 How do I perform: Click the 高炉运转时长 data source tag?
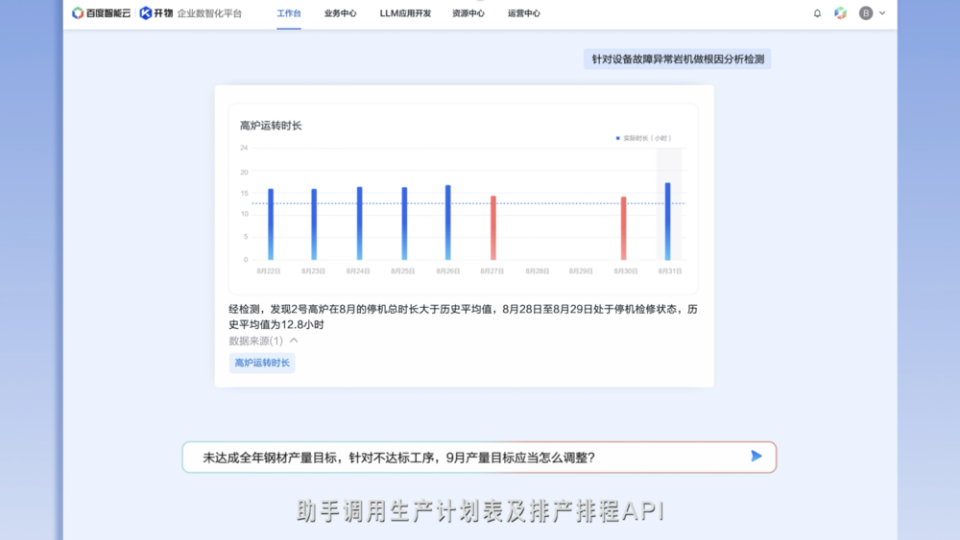point(262,363)
